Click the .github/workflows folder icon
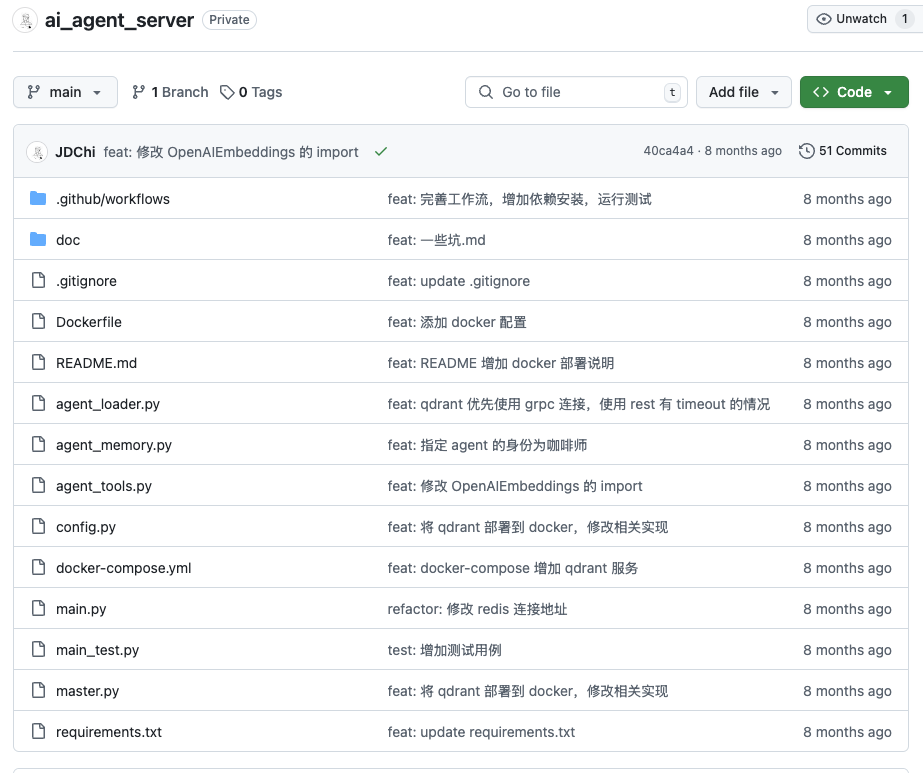 click(38, 199)
